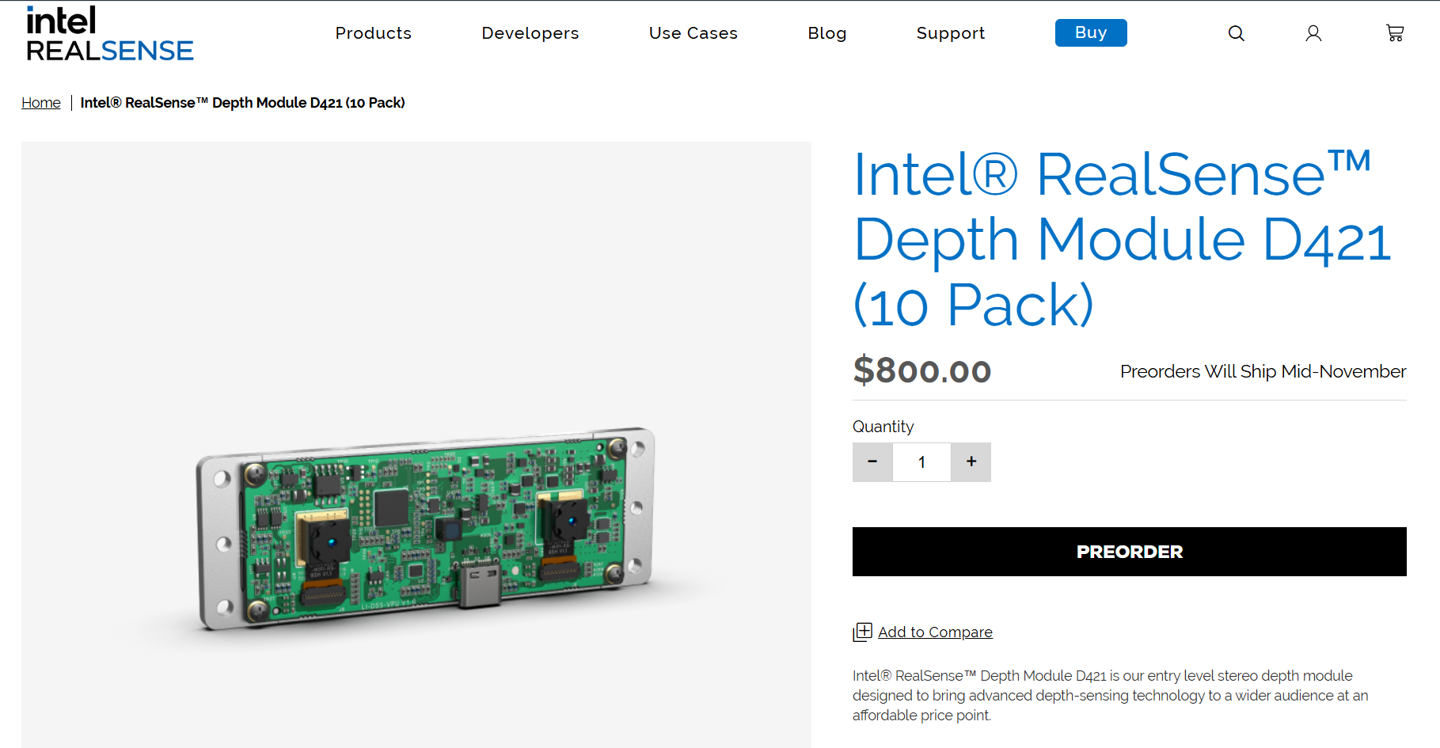Click the quantity number field

point(921,462)
